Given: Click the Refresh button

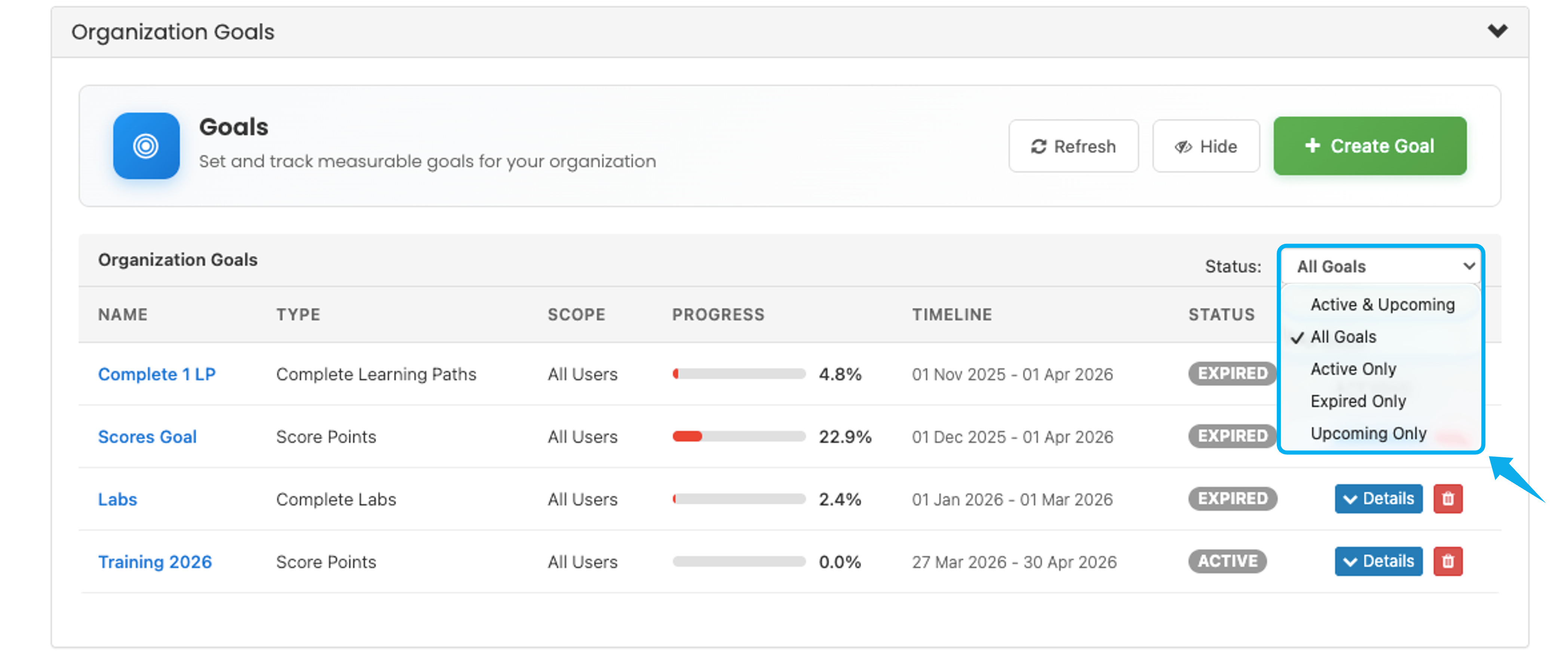Looking at the screenshot, I should (1073, 147).
